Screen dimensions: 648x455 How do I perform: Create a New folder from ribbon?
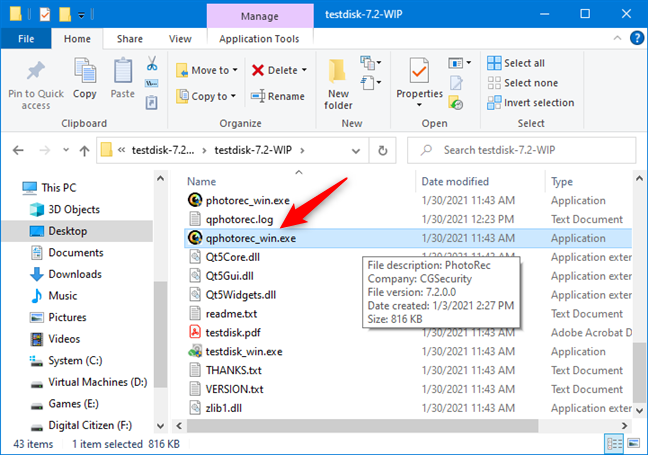pyautogui.click(x=338, y=80)
